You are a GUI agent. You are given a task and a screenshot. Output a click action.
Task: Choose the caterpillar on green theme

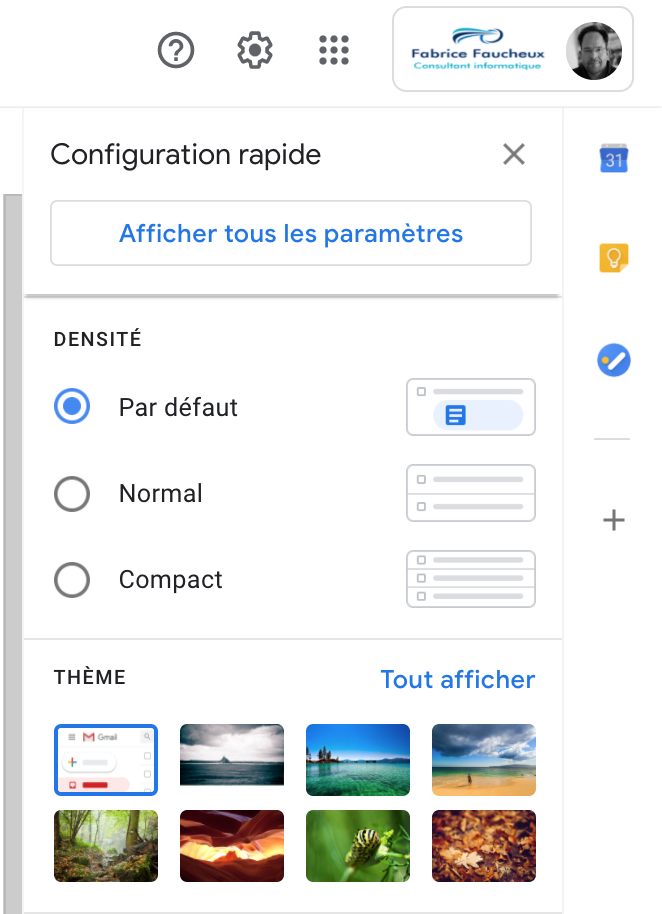coord(358,846)
